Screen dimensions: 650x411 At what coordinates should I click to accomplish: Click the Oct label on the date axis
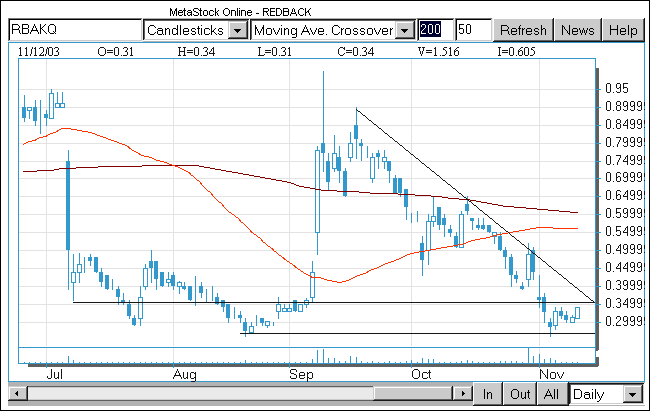click(x=421, y=375)
